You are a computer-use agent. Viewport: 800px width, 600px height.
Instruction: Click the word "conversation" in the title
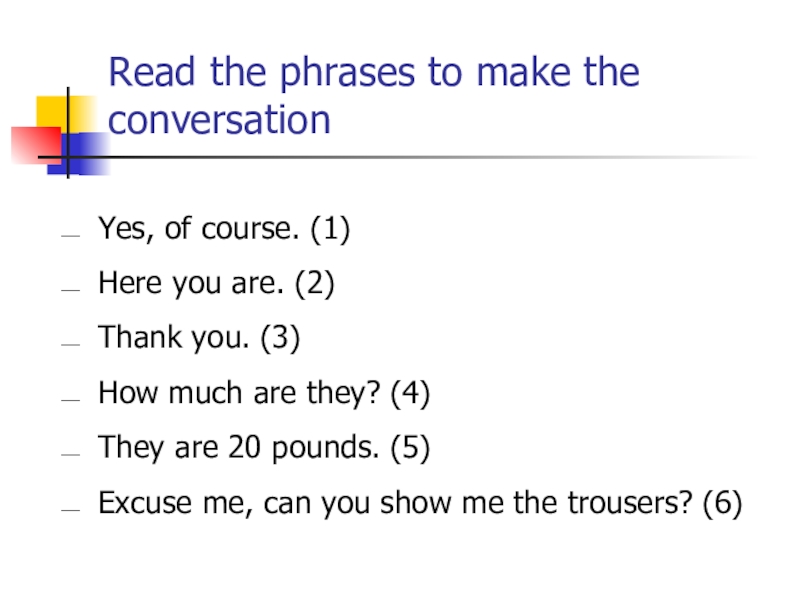[x=219, y=121]
